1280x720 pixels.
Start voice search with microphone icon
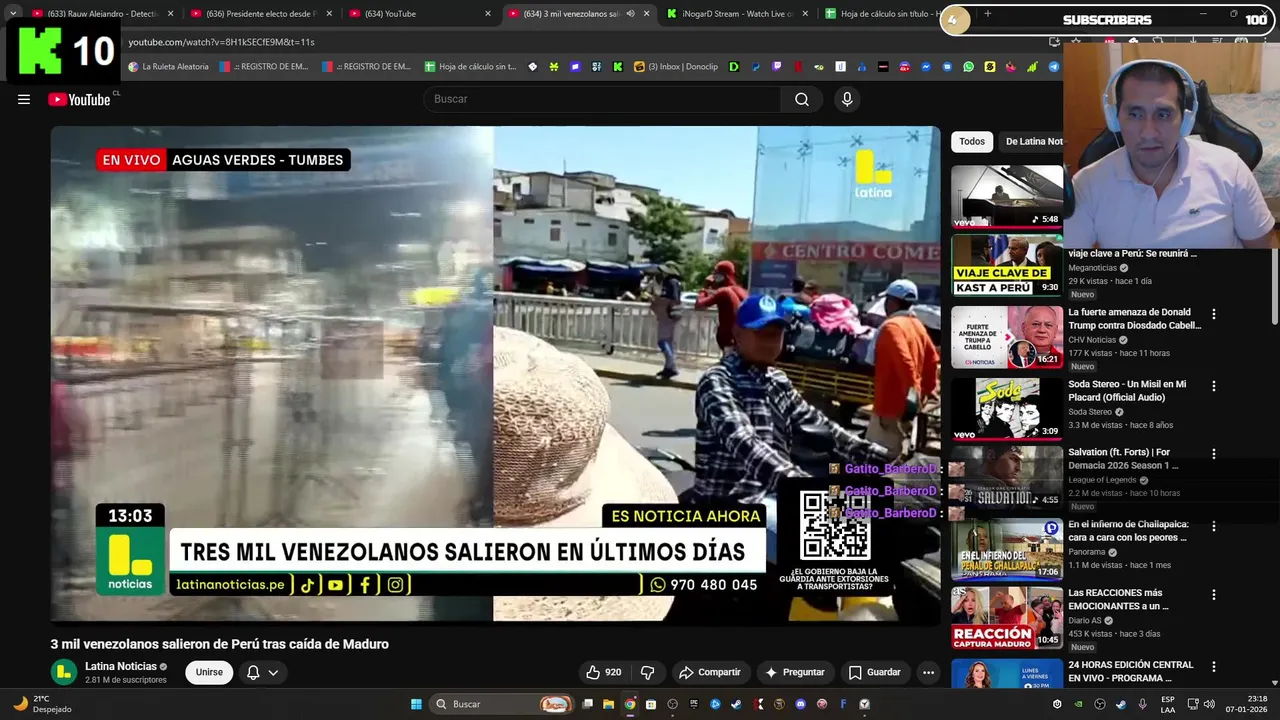point(847,99)
